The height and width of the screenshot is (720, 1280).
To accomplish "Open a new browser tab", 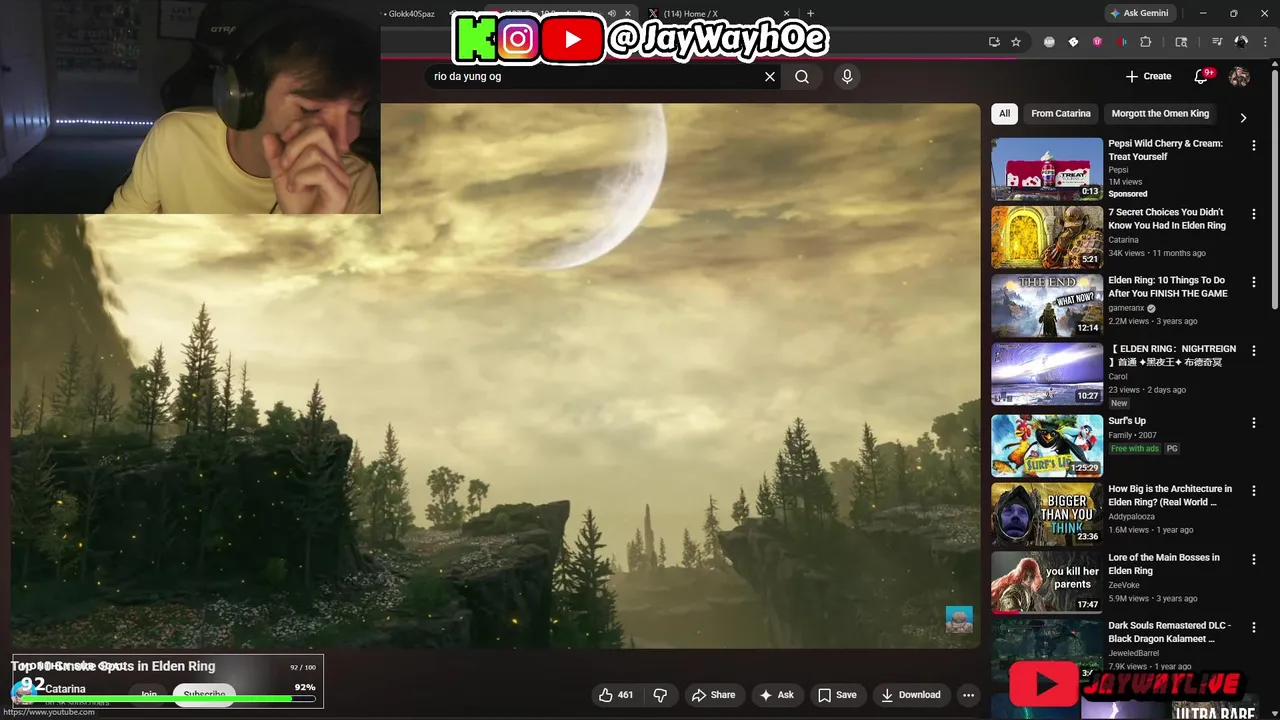I will (810, 14).
